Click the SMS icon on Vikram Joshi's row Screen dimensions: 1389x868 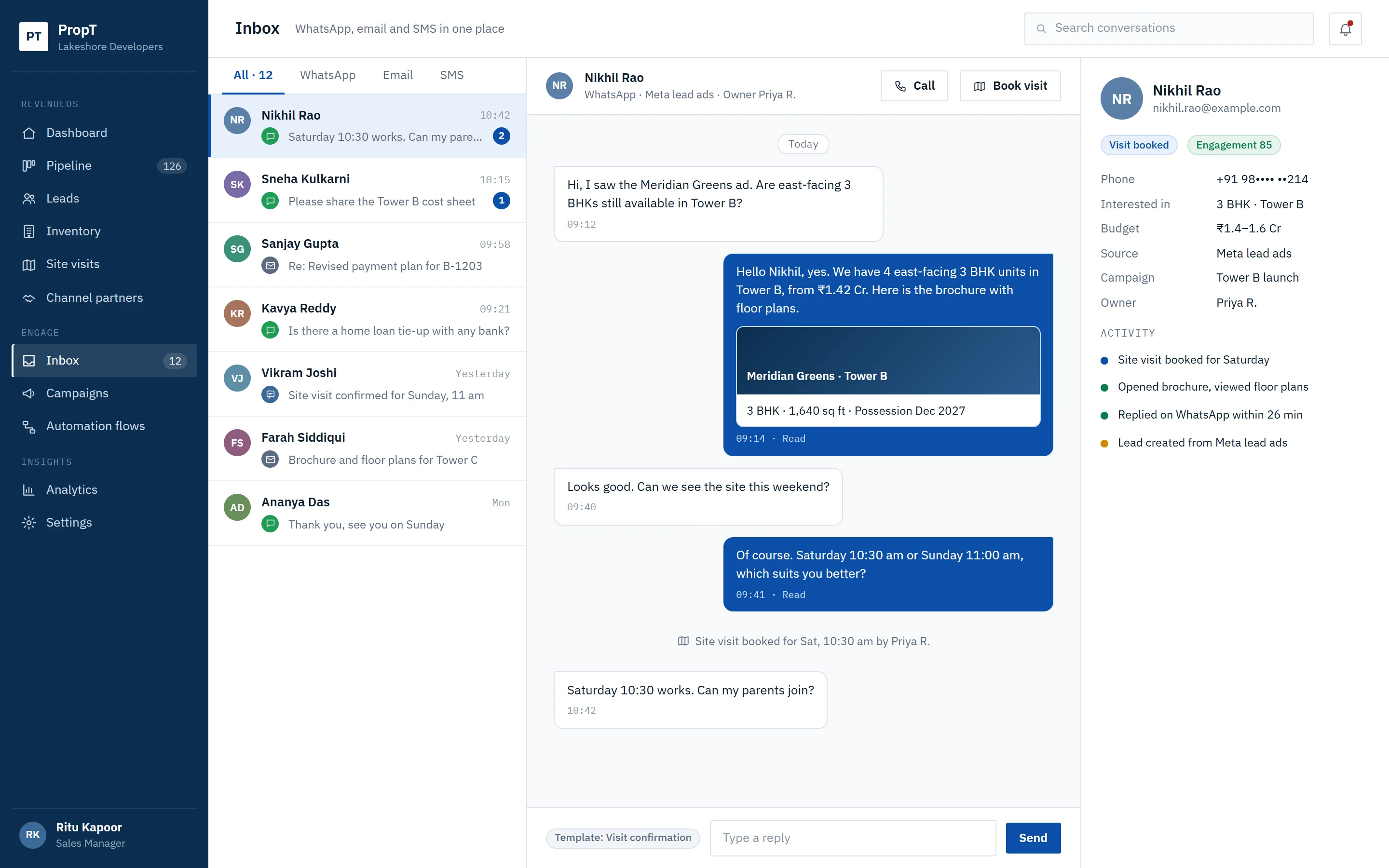tap(271, 395)
